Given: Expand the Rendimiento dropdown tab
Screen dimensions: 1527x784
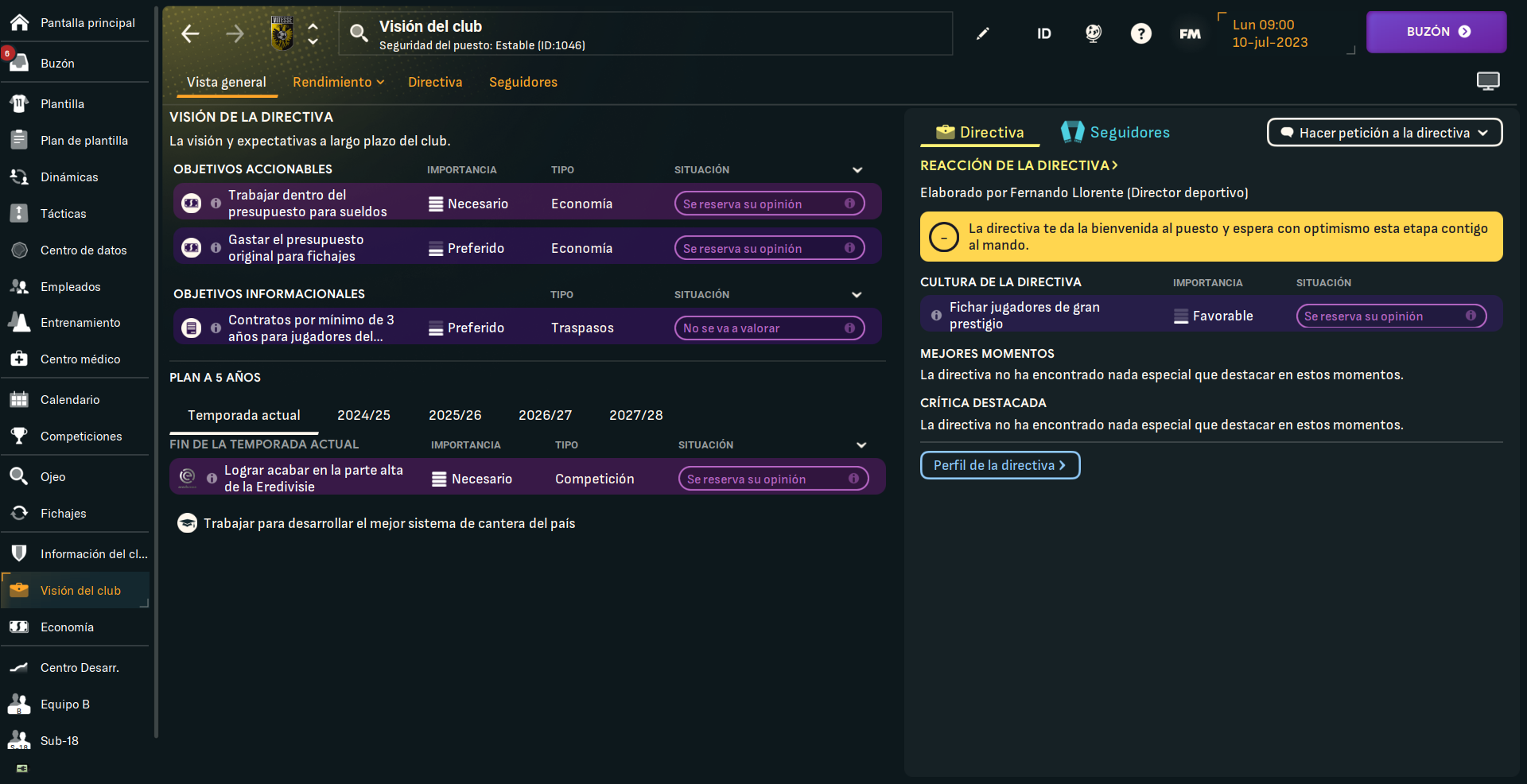Looking at the screenshot, I should point(338,82).
